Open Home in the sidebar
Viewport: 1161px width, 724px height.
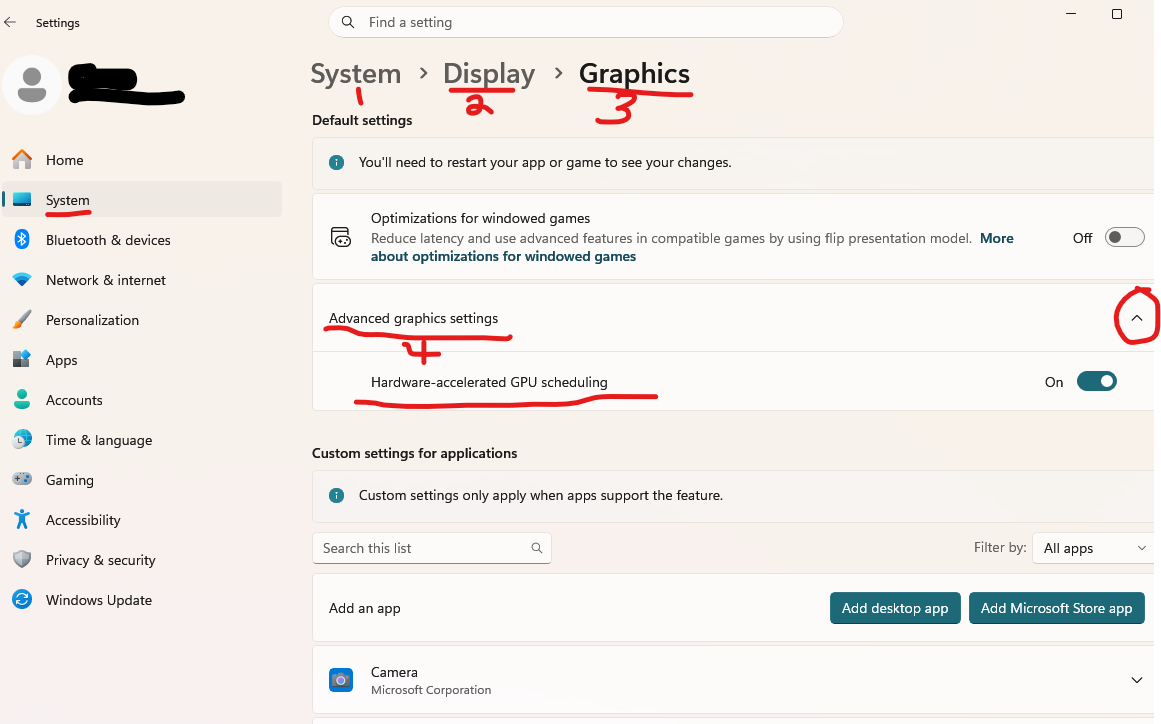[x=142, y=160]
